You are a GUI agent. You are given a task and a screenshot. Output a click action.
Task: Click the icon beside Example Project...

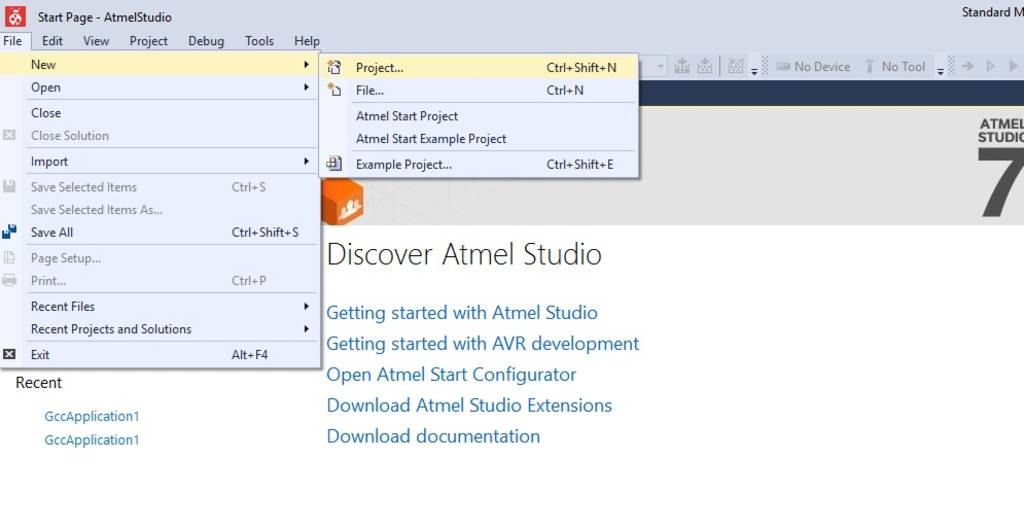pos(334,164)
